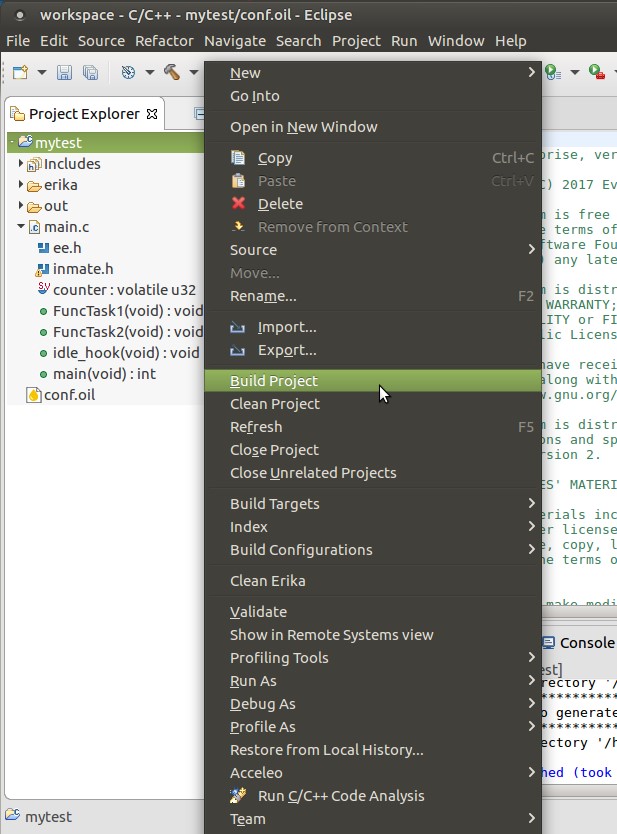Screen dimensions: 617x834
Task: Choose Export... in context menu
Action: (x=373, y=350)
